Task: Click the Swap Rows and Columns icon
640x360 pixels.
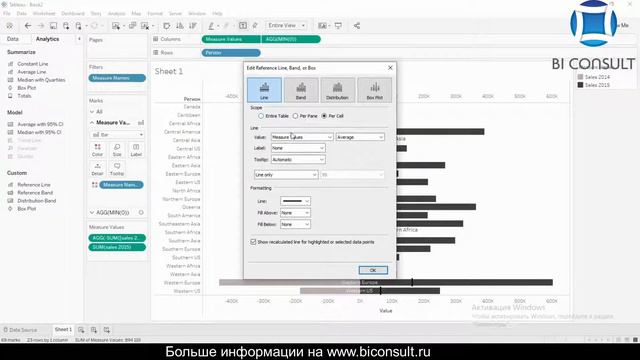Action: coord(167,26)
